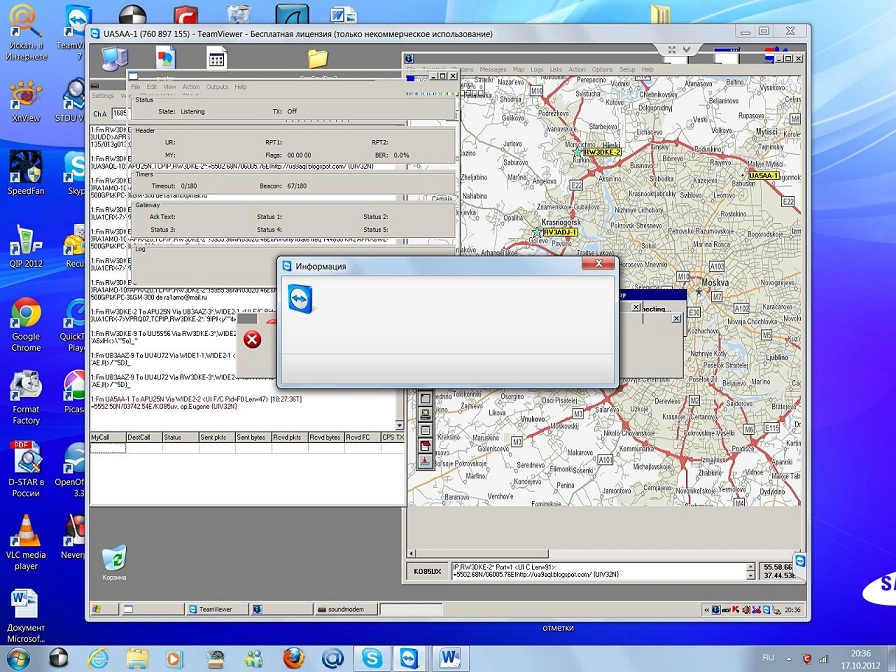The image size is (896, 672).
Task: Click the Rcvd FC column header
Action: (362, 437)
